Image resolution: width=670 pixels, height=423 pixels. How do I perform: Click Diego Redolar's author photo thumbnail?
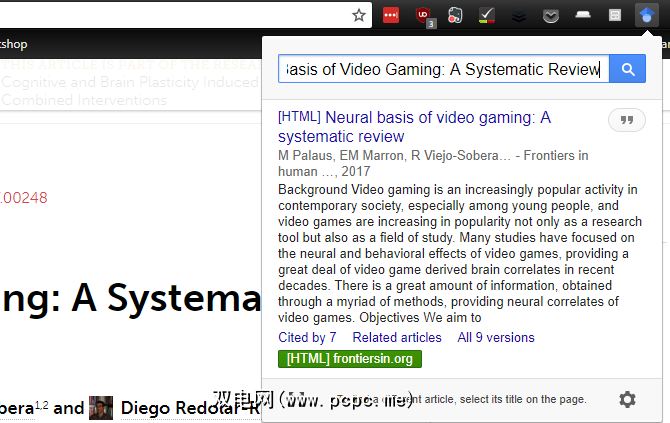pos(101,408)
